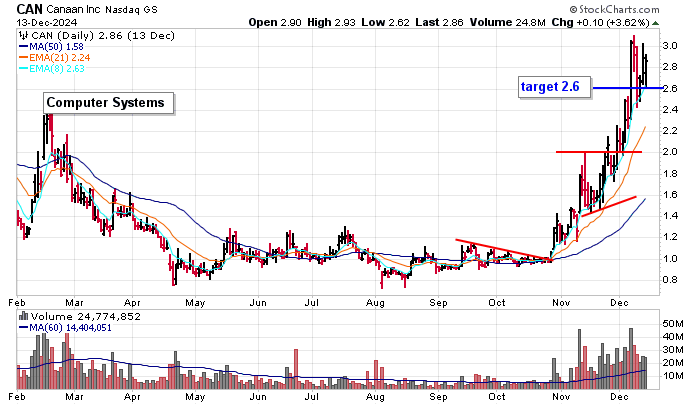Click the Last 2.86 value
This screenshot has width=700, height=405.
coord(439,22)
